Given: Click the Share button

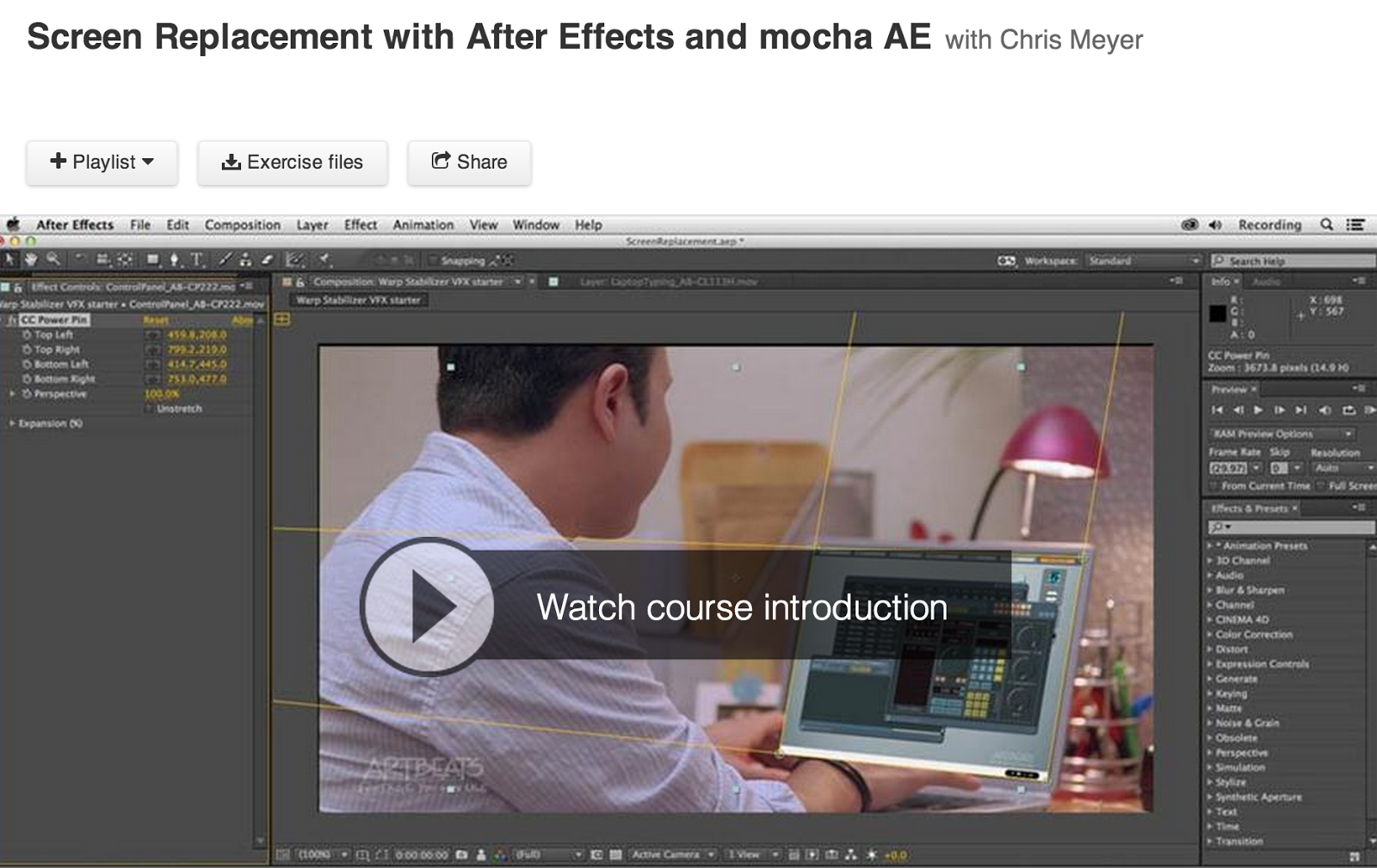Looking at the screenshot, I should pyautogui.click(x=469, y=163).
